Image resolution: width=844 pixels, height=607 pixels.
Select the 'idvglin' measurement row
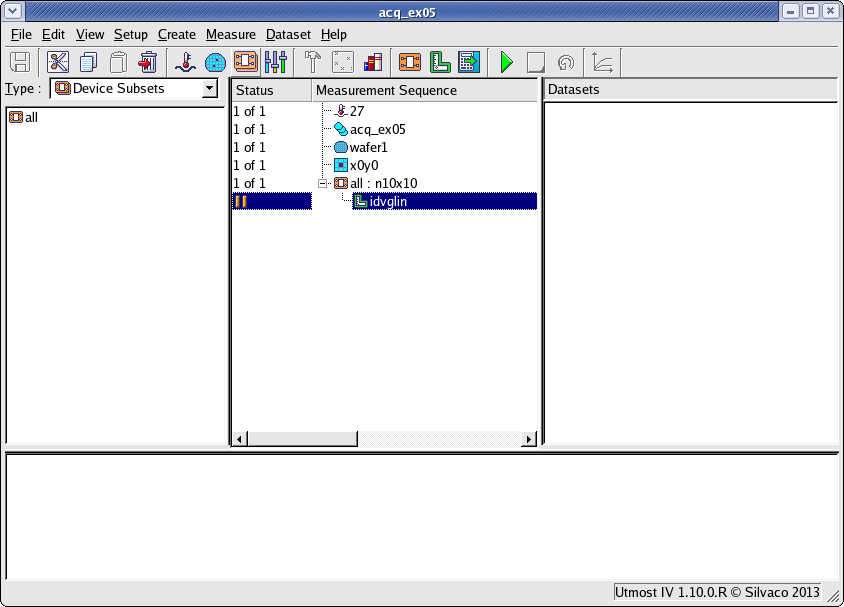click(444, 201)
